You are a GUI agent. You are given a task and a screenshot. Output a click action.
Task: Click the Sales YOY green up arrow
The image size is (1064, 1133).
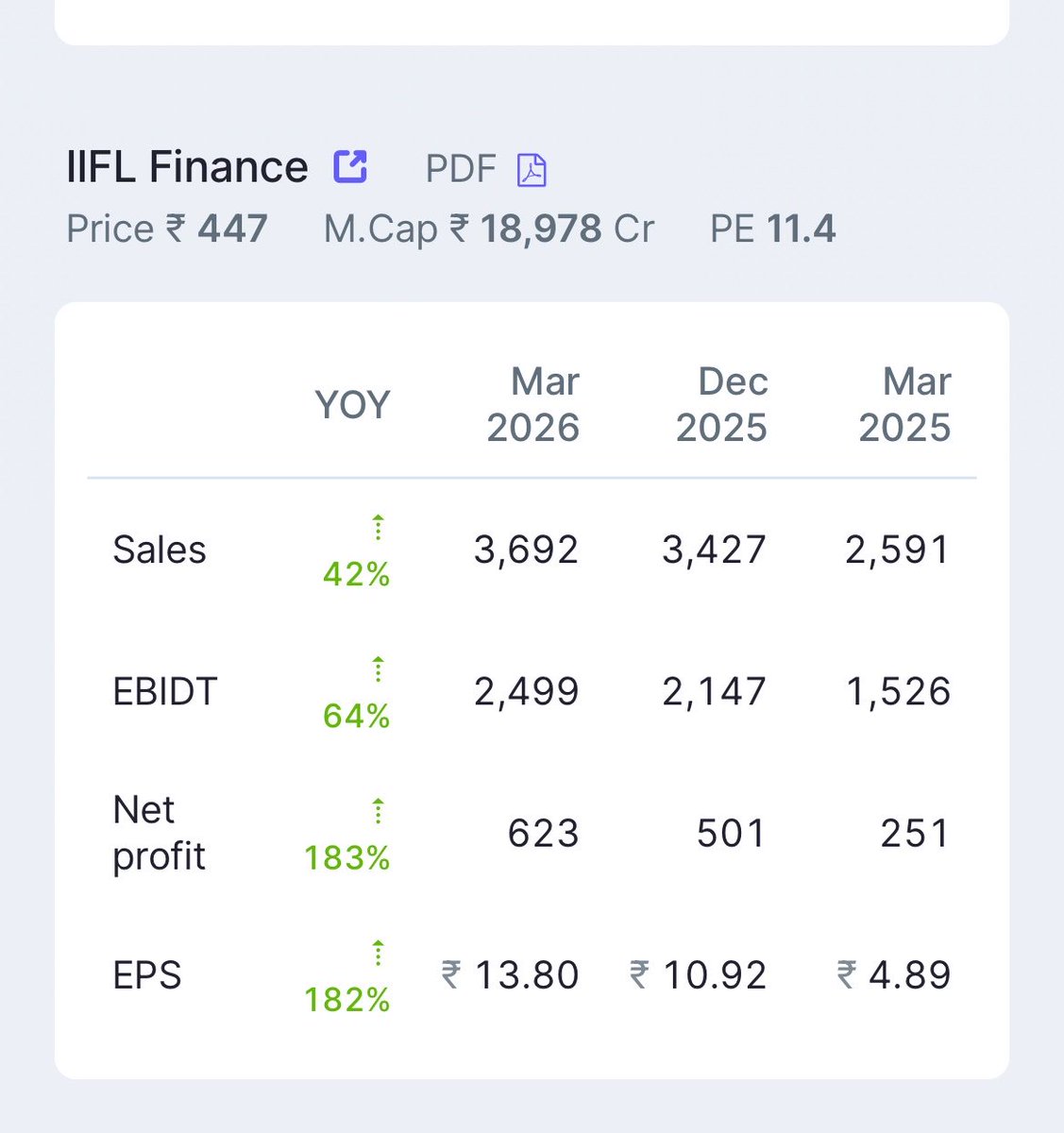[x=378, y=527]
